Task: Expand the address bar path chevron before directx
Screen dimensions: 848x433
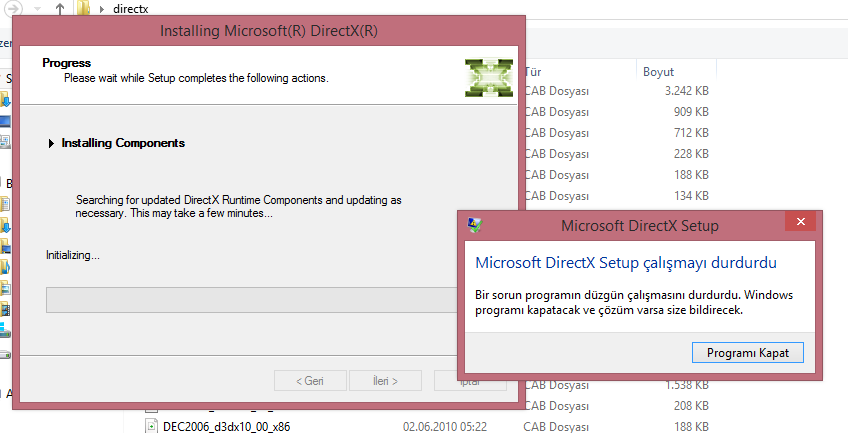Action: 101,9
